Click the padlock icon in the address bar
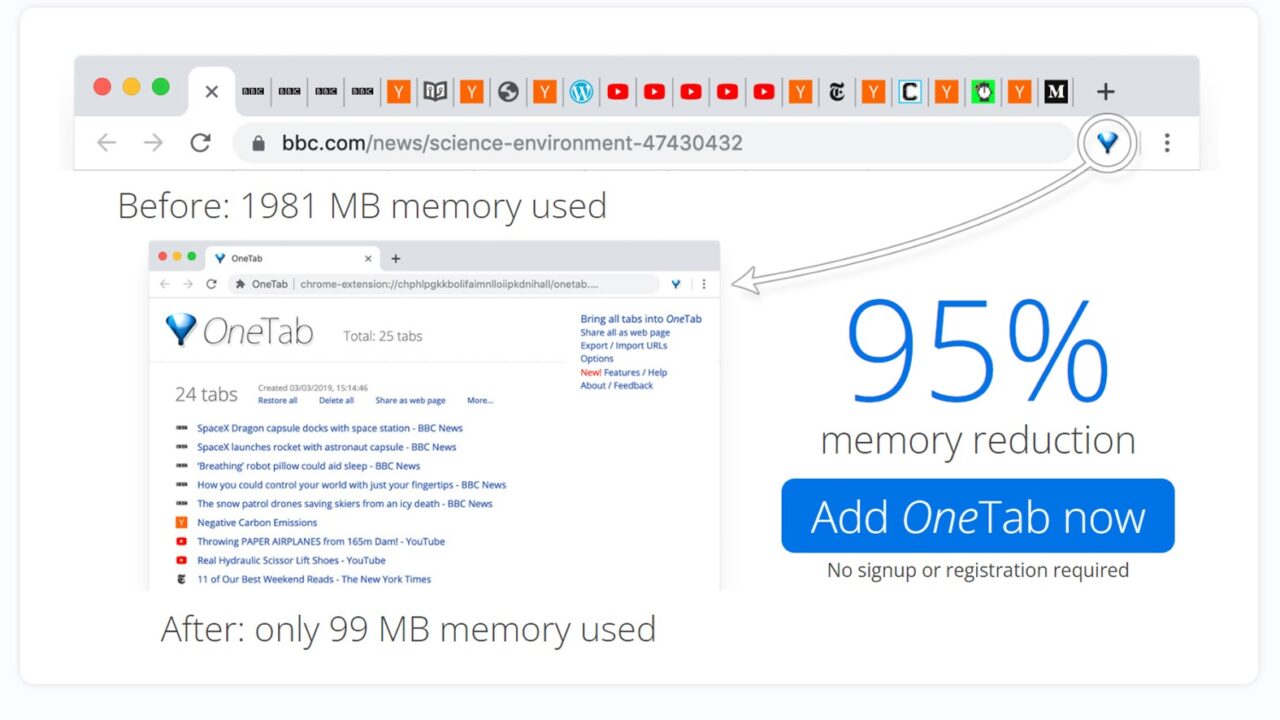This screenshot has width=1280, height=720. 257,142
